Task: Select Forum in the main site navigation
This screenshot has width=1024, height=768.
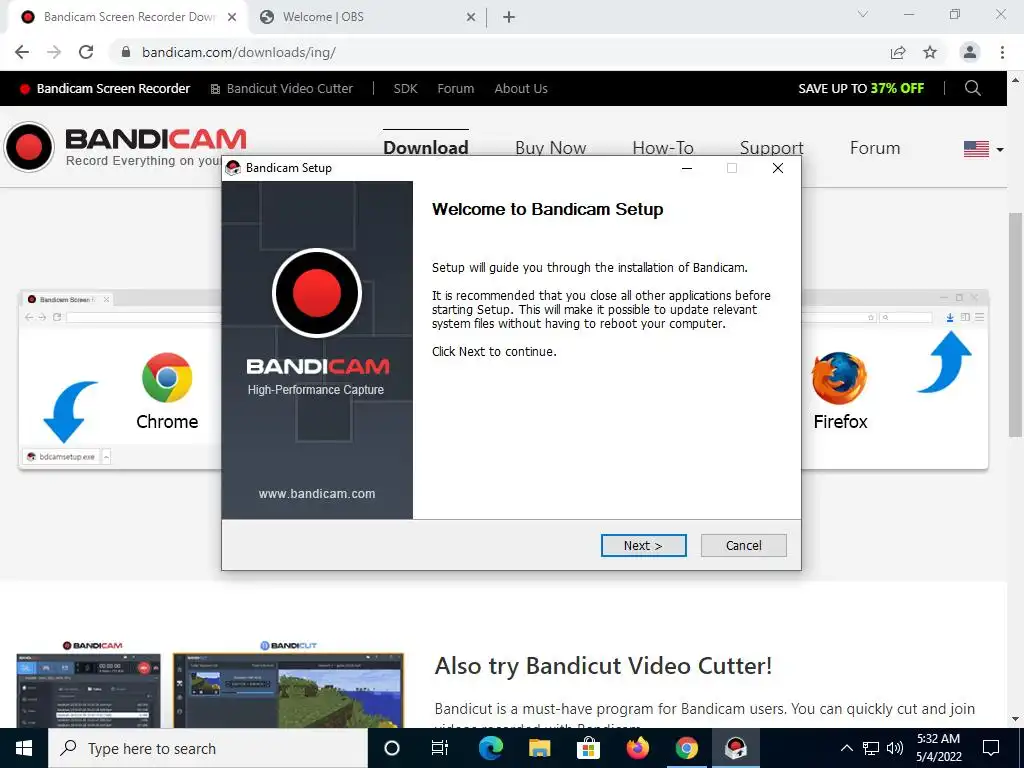Action: click(x=875, y=148)
